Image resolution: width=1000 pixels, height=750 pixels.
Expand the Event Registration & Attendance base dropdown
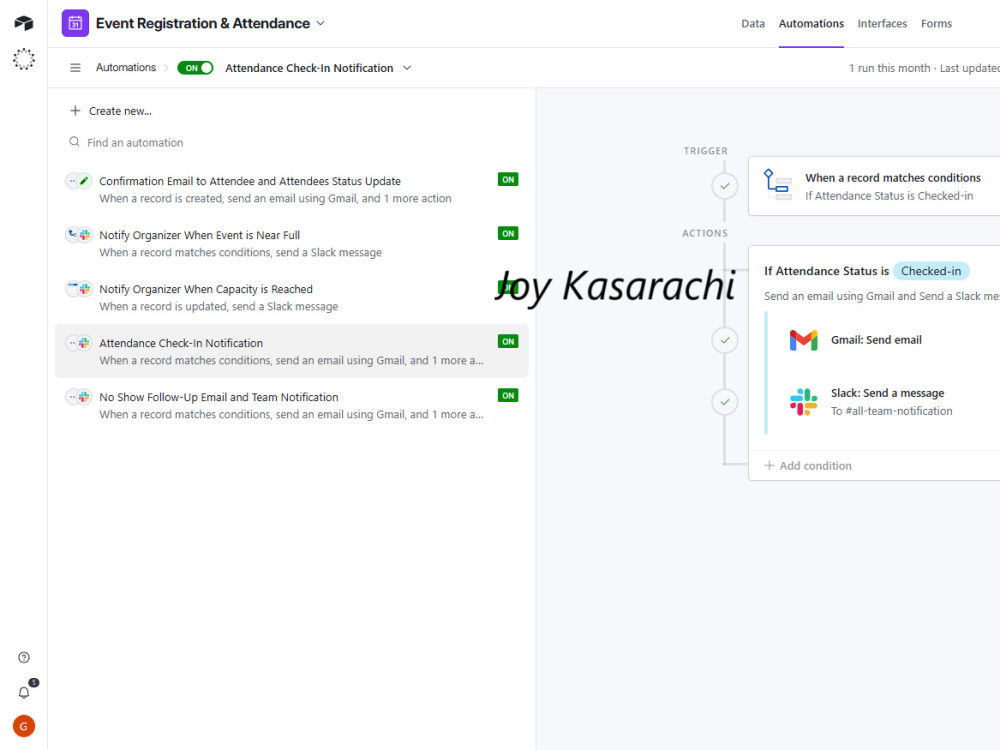321,24
